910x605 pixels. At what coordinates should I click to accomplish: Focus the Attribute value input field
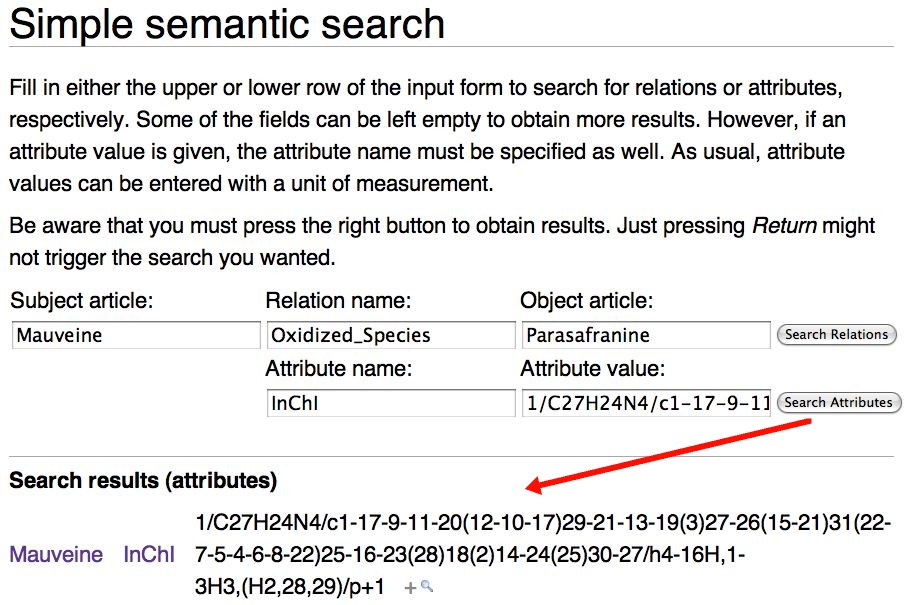[x=645, y=403]
